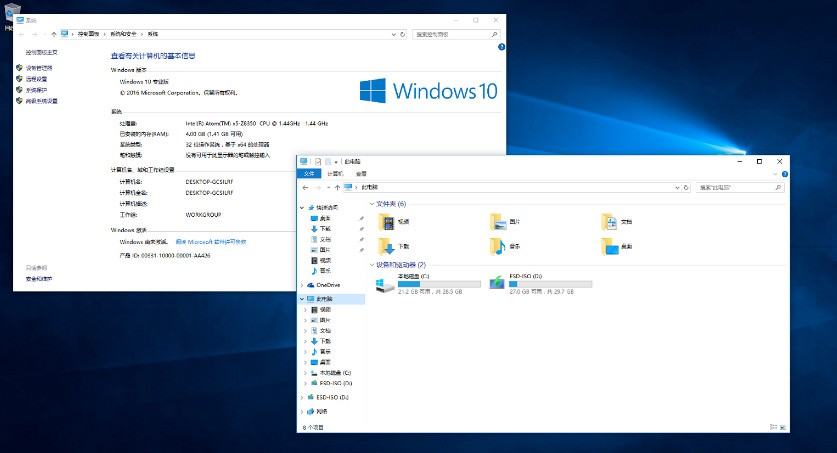Select 文档 under Quick access

(325, 240)
